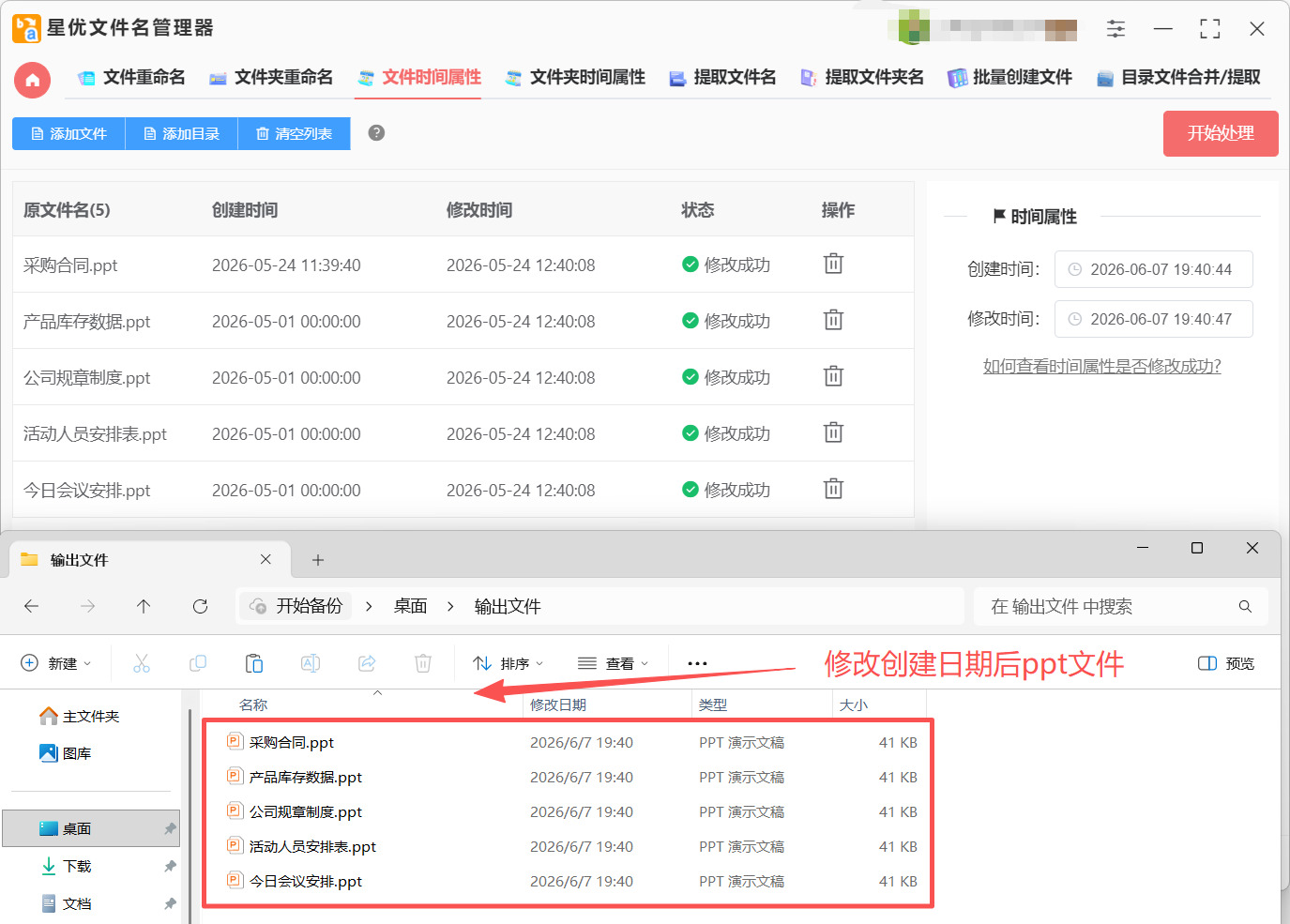Click the Explorer back arrow
The width and height of the screenshot is (1290, 924).
coord(31,607)
